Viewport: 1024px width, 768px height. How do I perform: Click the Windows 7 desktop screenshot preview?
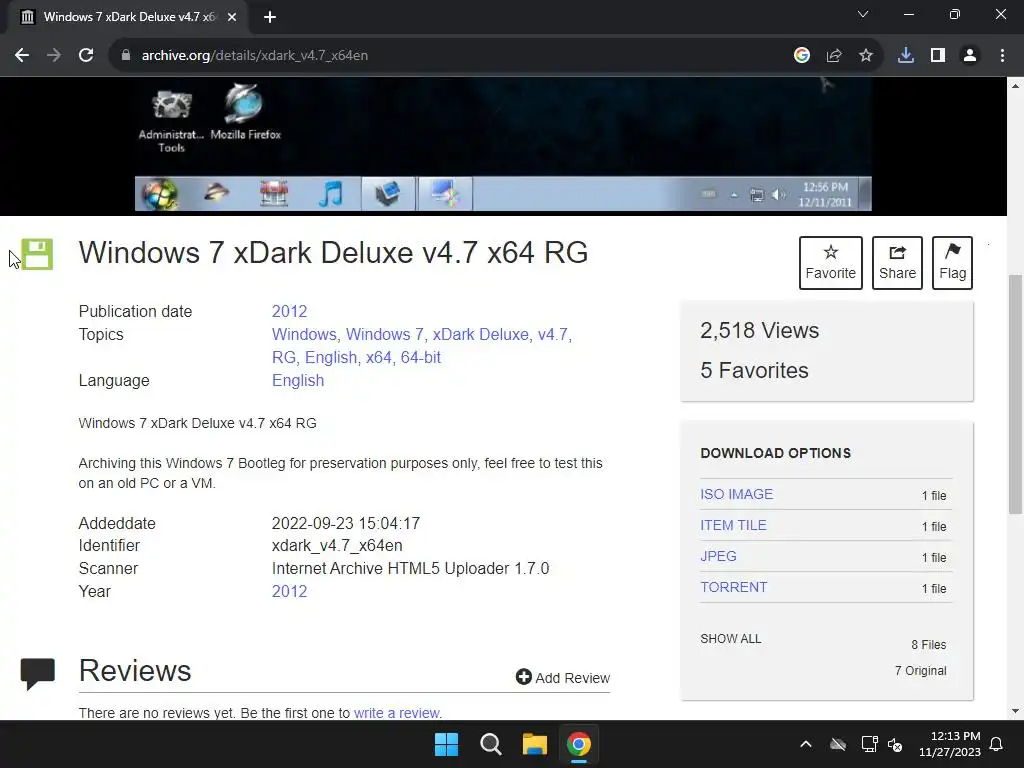coord(503,146)
